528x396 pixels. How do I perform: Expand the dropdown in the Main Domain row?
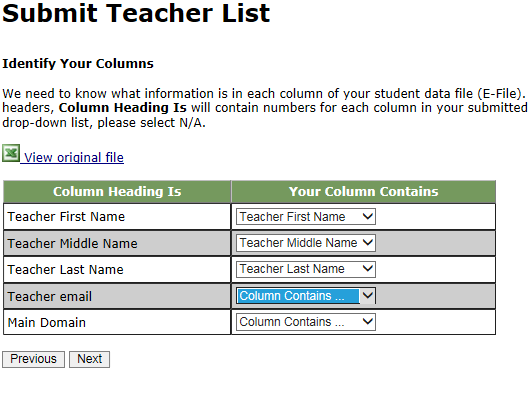(306, 322)
